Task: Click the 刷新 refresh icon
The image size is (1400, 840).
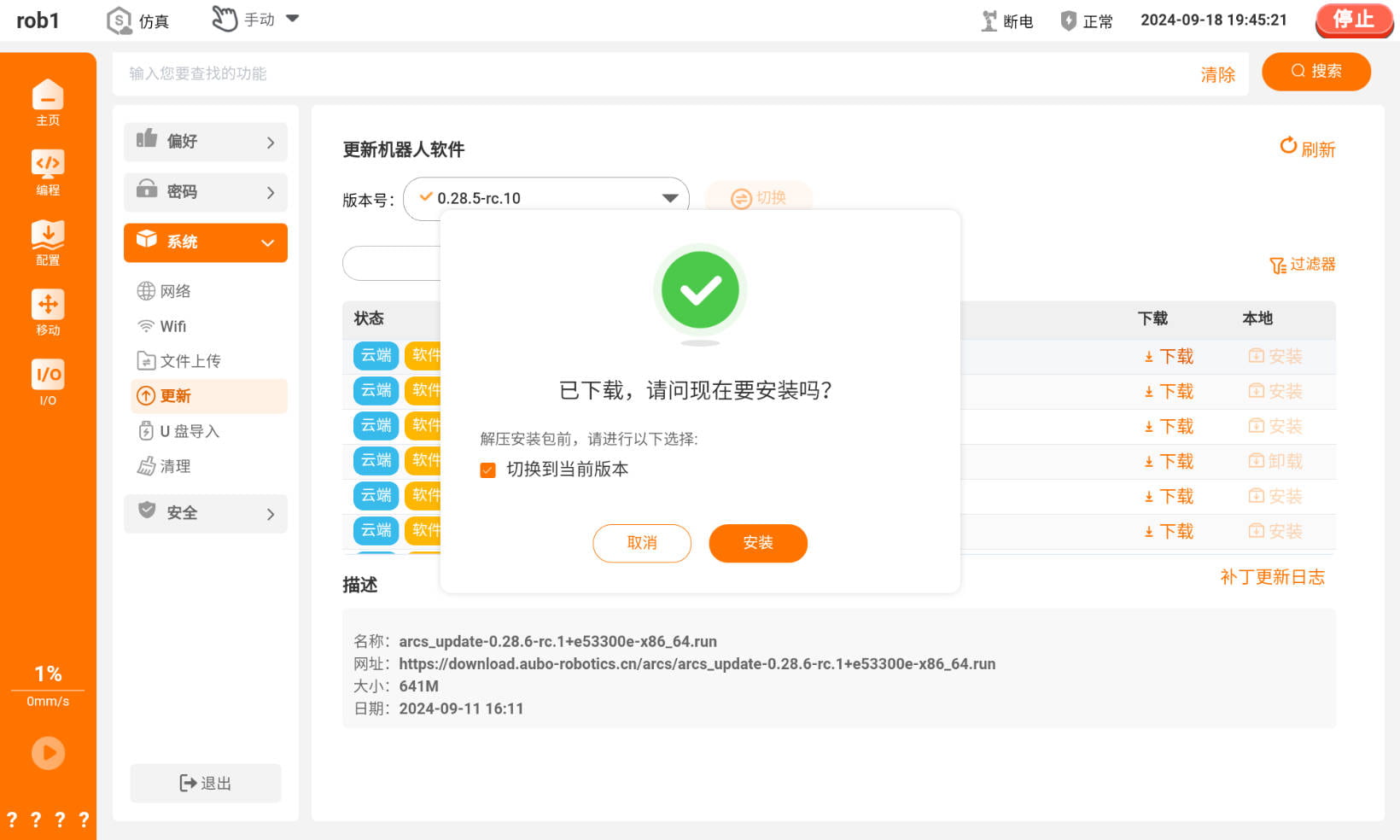Action: (x=1288, y=146)
